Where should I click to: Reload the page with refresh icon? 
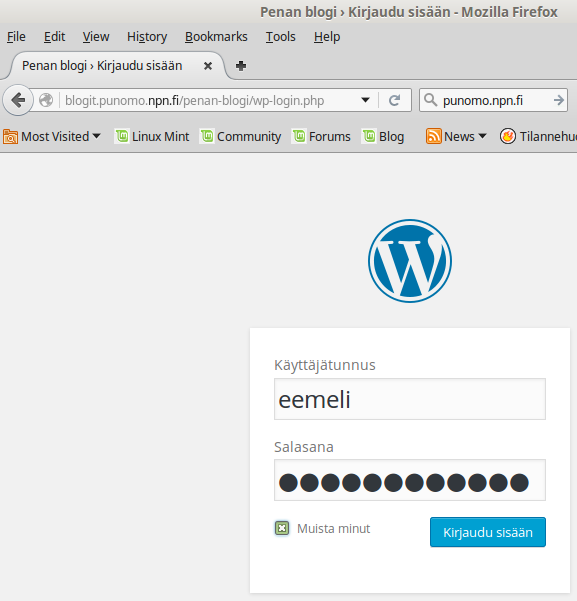coord(395,100)
